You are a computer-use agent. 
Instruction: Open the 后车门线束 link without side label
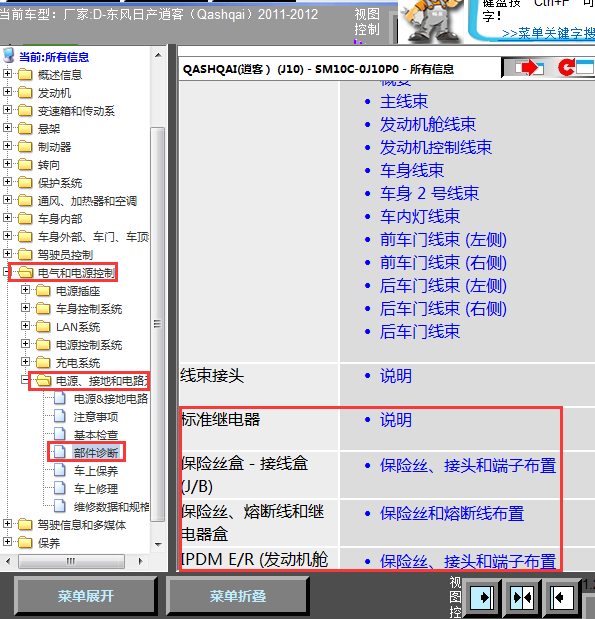click(420, 332)
